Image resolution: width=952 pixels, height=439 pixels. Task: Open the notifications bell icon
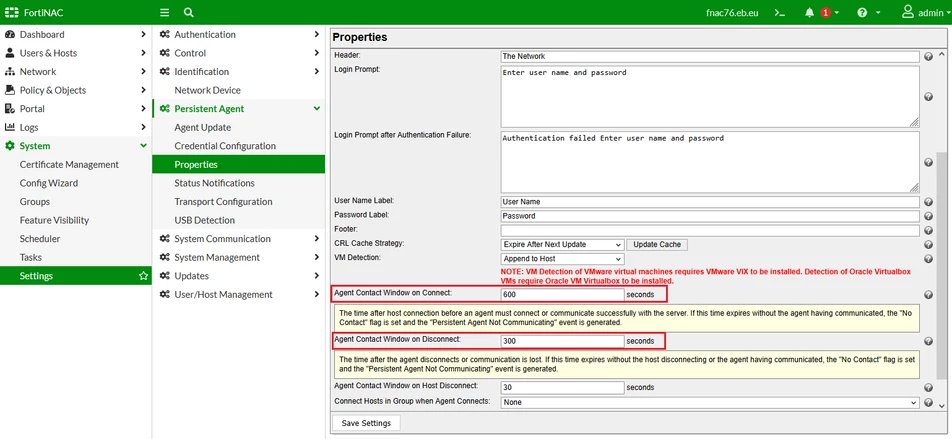click(x=809, y=13)
